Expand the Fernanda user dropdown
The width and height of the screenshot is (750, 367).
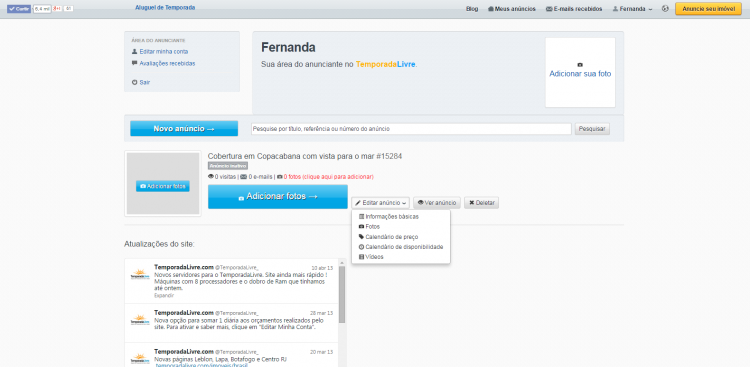click(632, 9)
